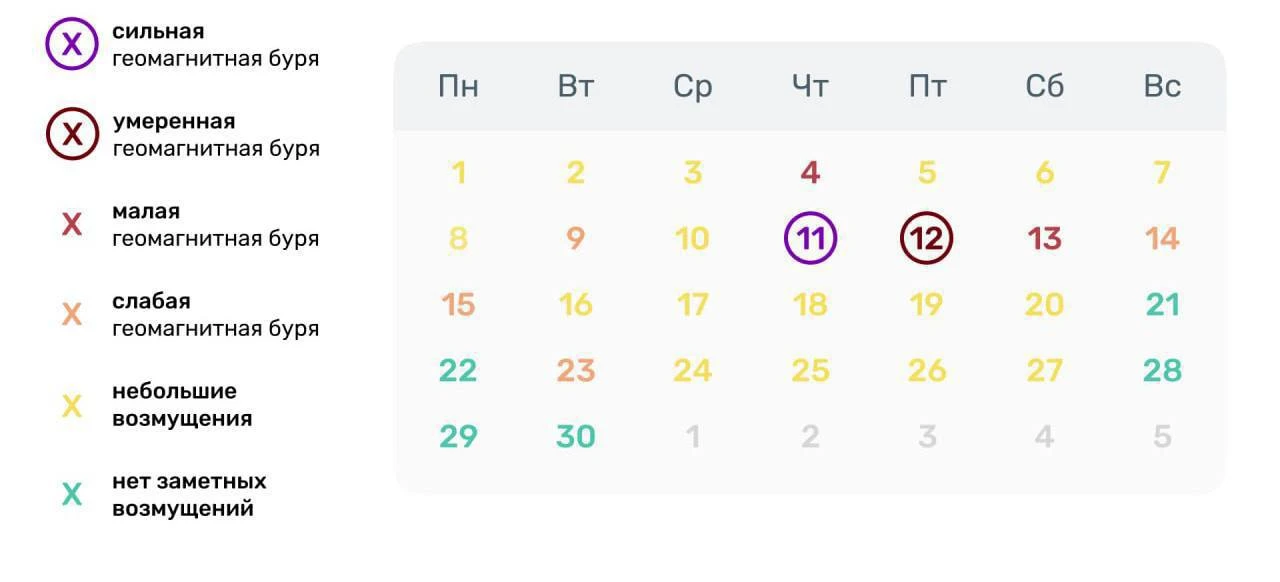Click red date 4 in calendar
The width and height of the screenshot is (1280, 582).
tap(810, 173)
